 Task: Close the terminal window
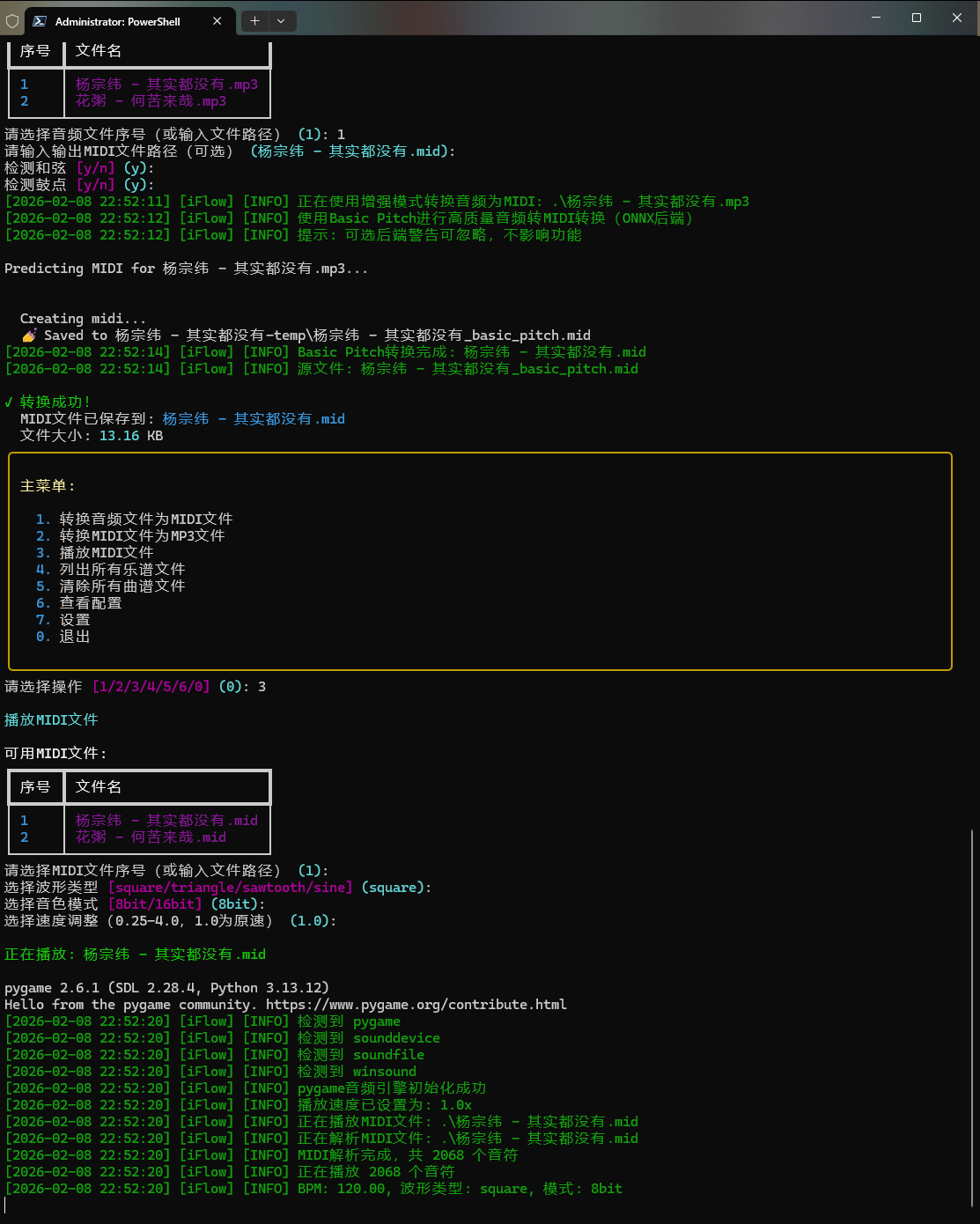coord(957,18)
